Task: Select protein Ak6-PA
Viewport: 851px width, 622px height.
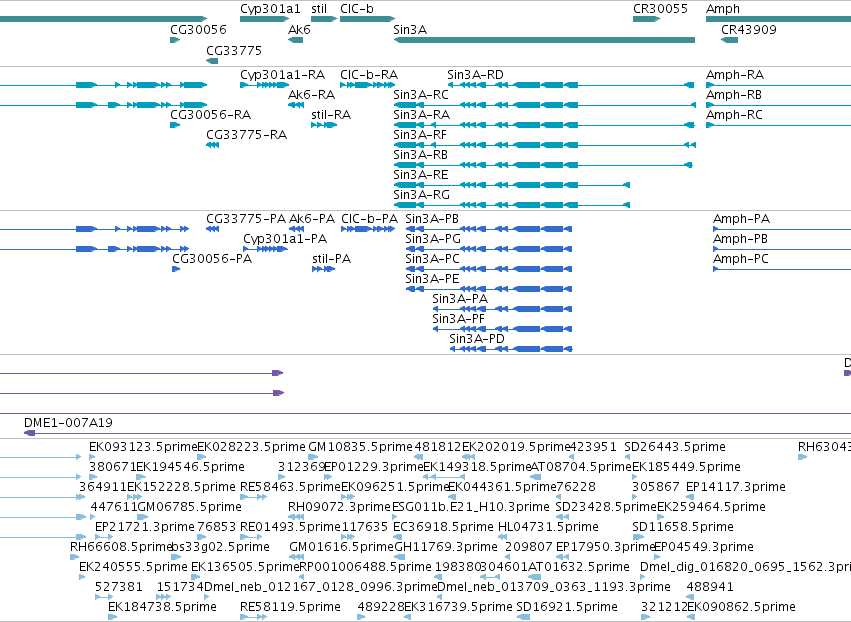Action: point(312,219)
